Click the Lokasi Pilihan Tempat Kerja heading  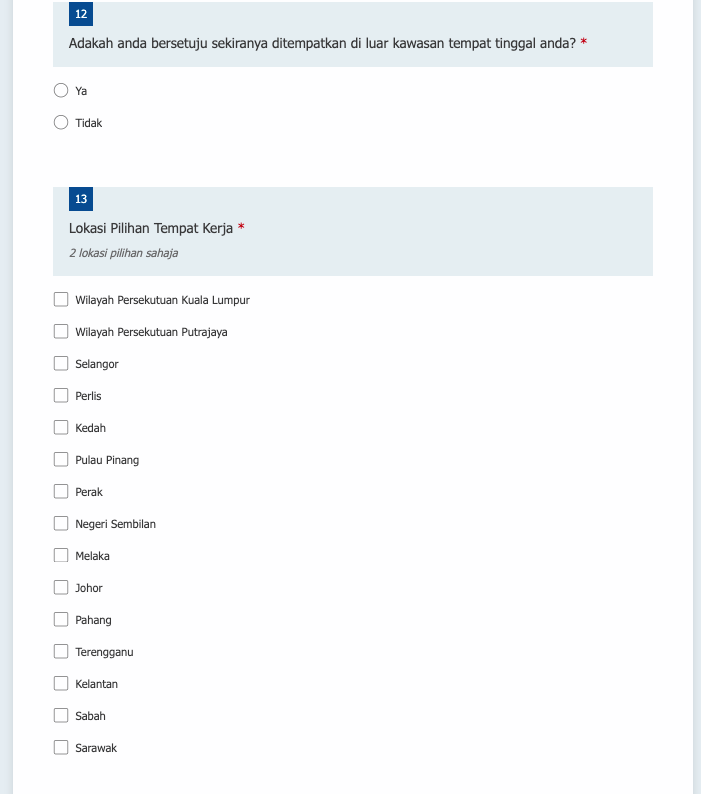coord(151,228)
